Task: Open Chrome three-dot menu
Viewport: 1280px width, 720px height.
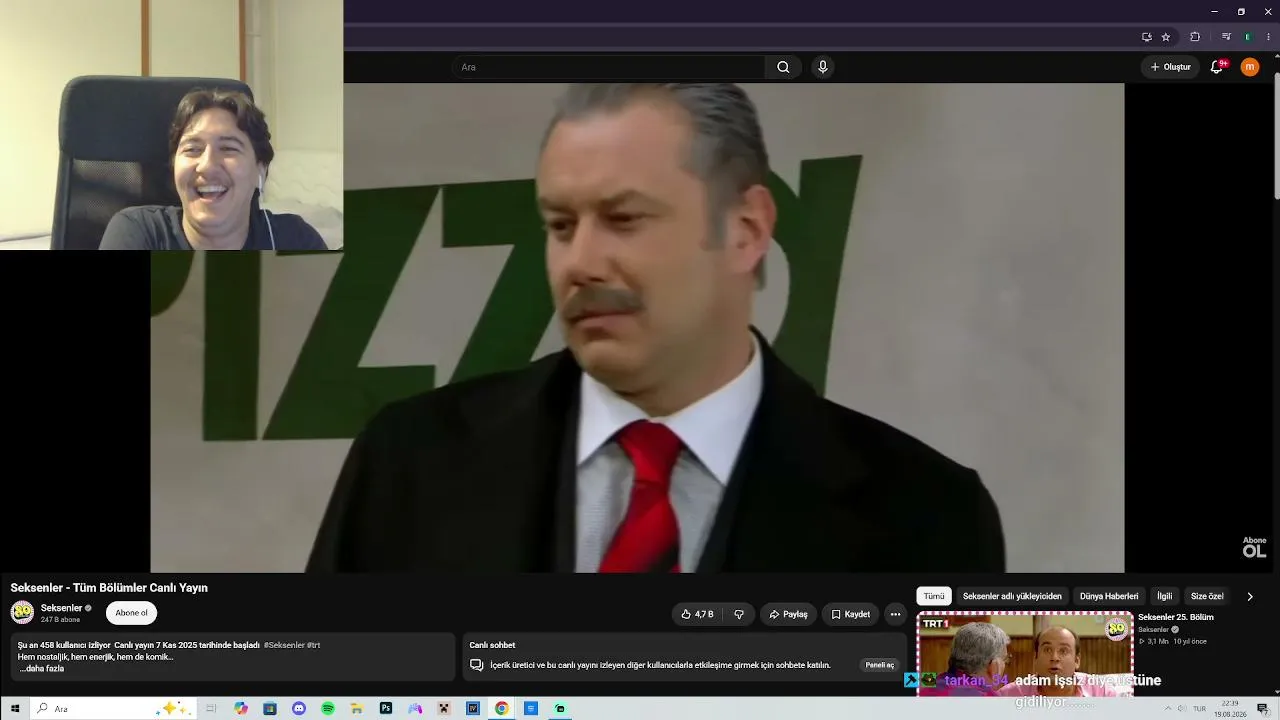Action: pos(1268,37)
